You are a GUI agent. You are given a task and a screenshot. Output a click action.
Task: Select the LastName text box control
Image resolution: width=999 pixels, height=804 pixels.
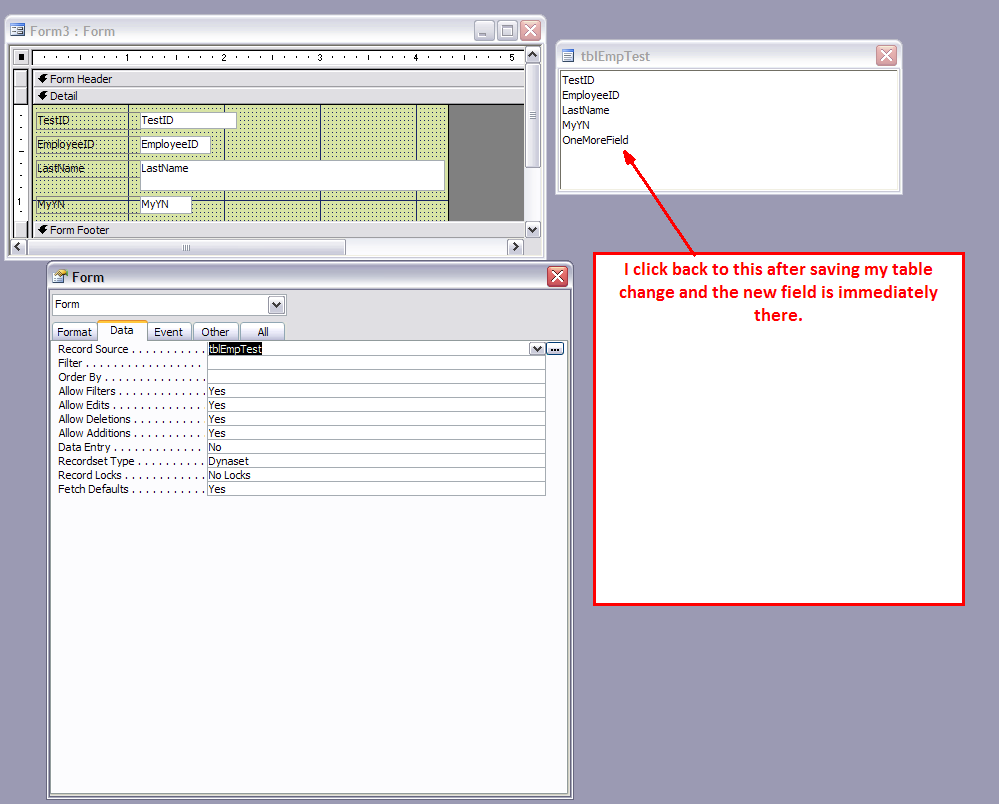292,175
